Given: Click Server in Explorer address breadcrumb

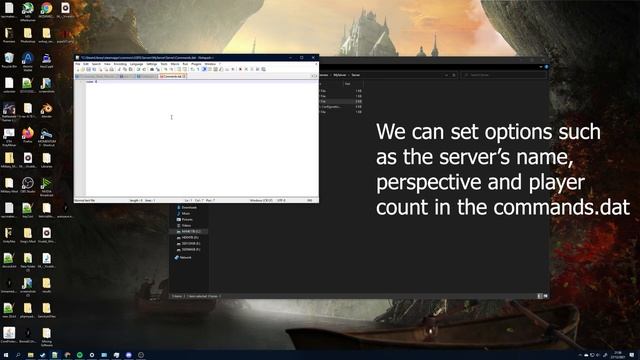Looking at the screenshot, I should [356, 75].
